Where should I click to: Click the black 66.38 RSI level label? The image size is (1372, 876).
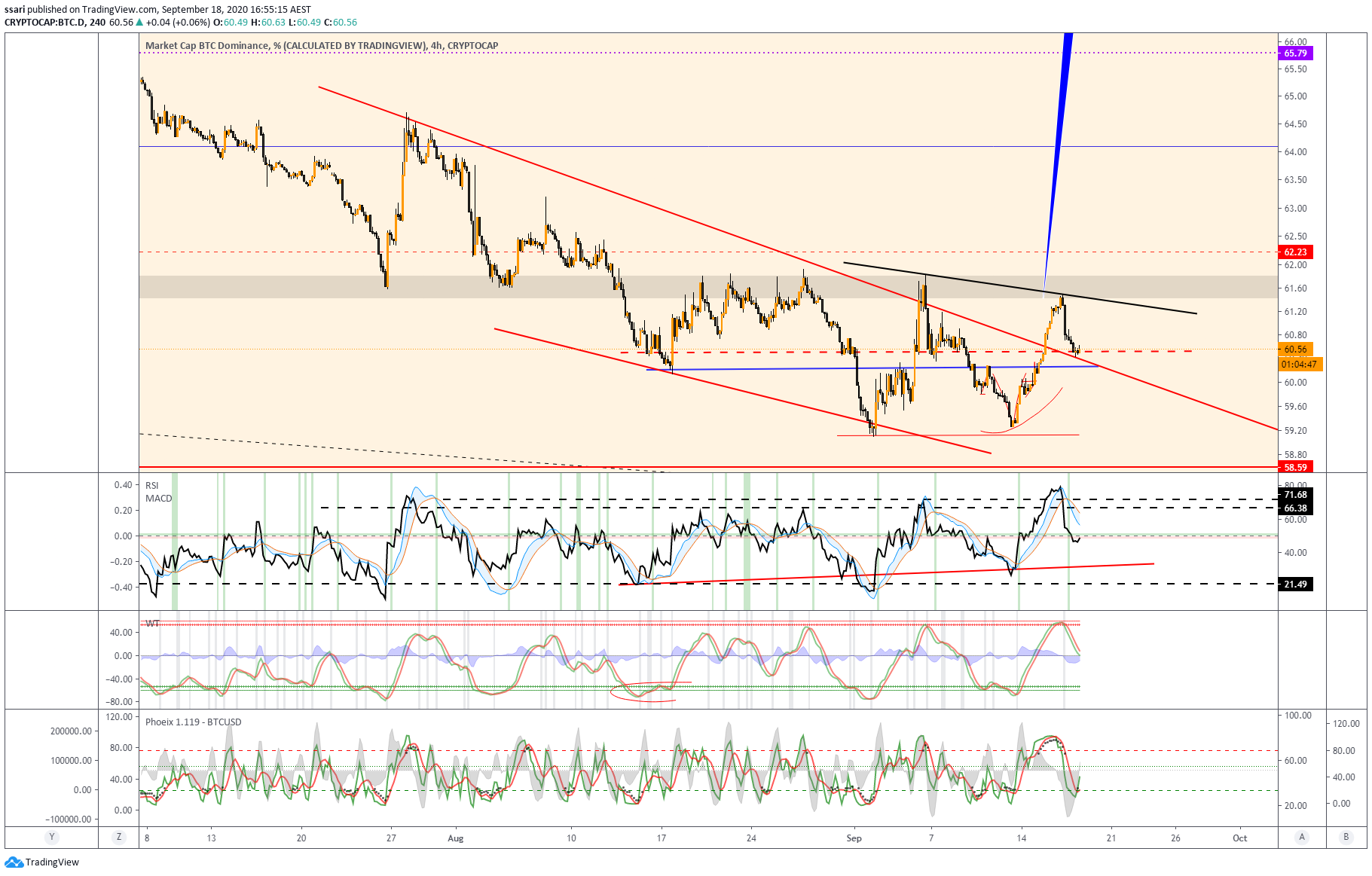pyautogui.click(x=1295, y=508)
